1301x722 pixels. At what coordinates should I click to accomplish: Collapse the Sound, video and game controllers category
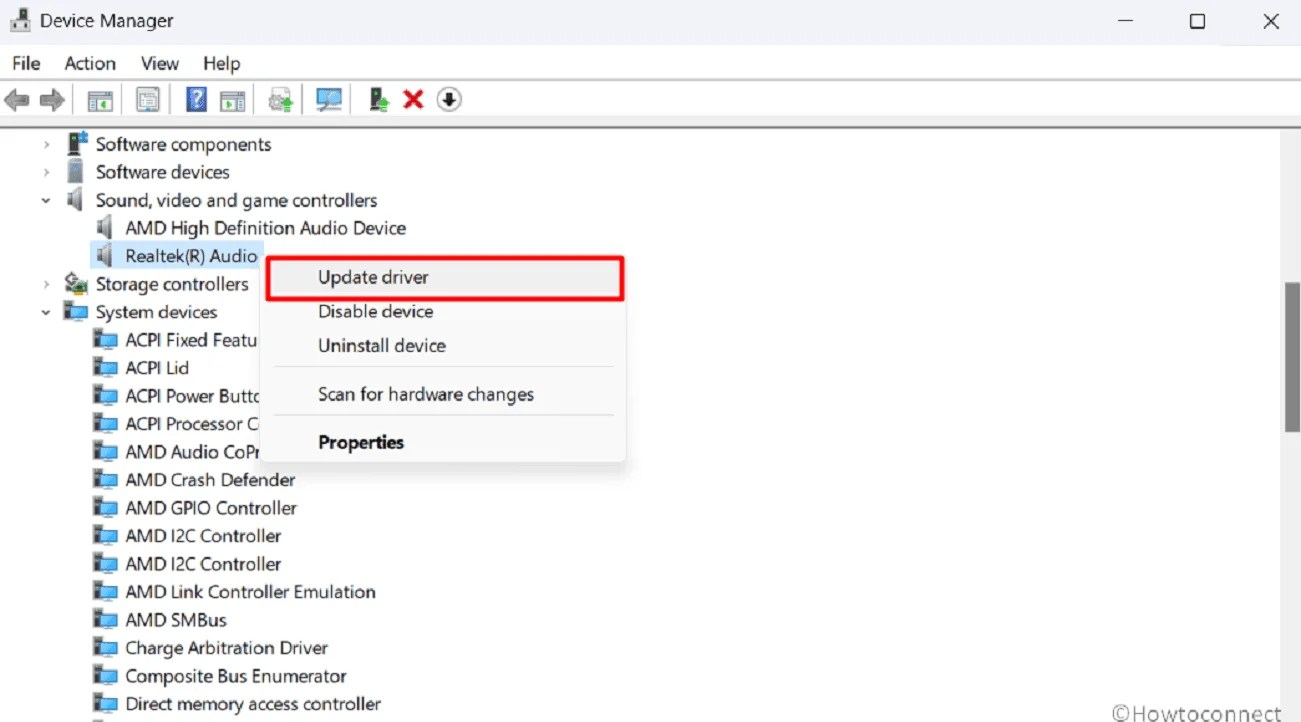pyautogui.click(x=45, y=200)
